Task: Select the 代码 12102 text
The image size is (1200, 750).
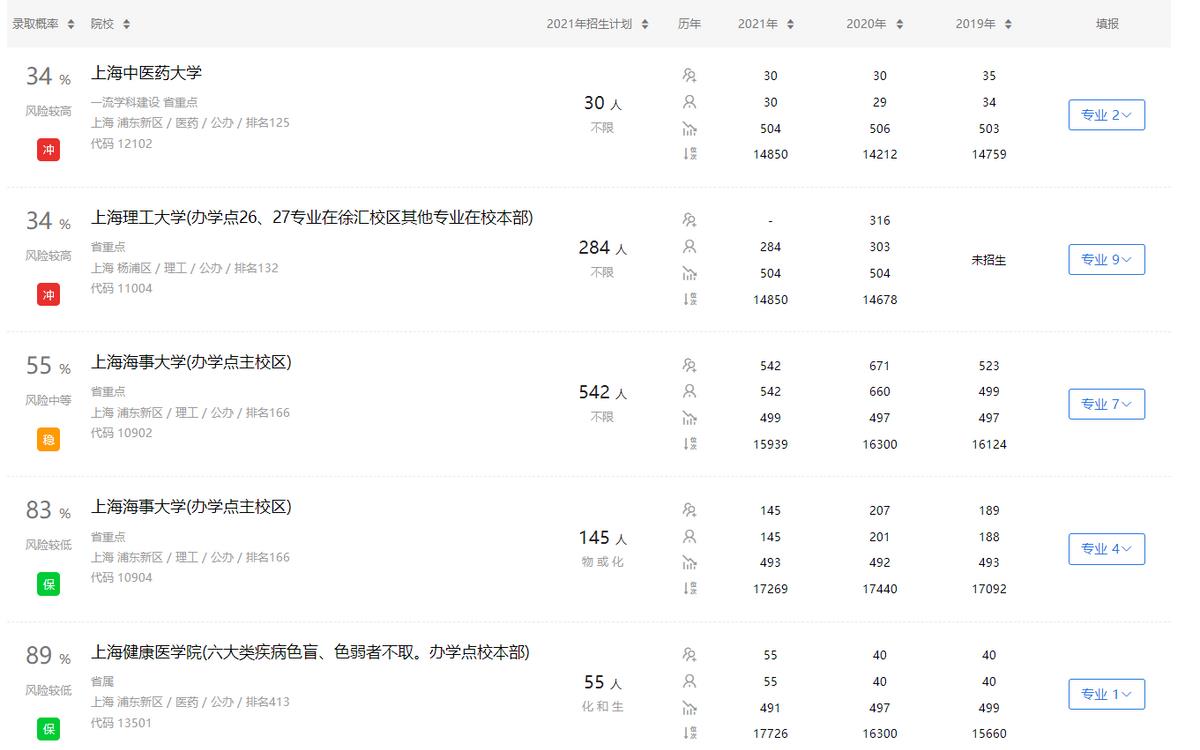Action: 122,143
